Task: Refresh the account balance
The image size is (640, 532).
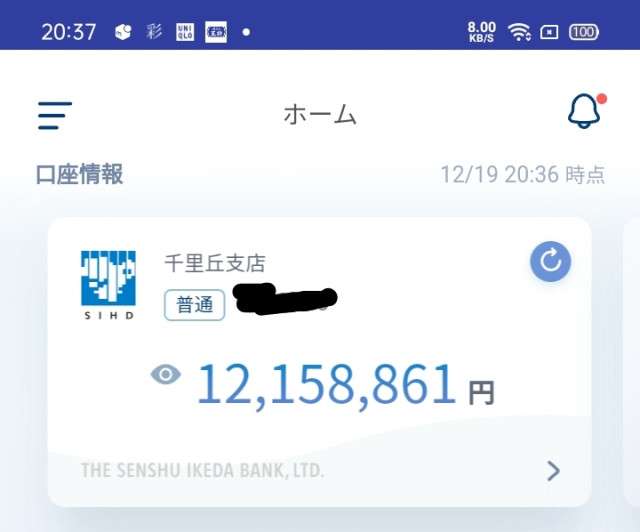Action: (x=550, y=261)
